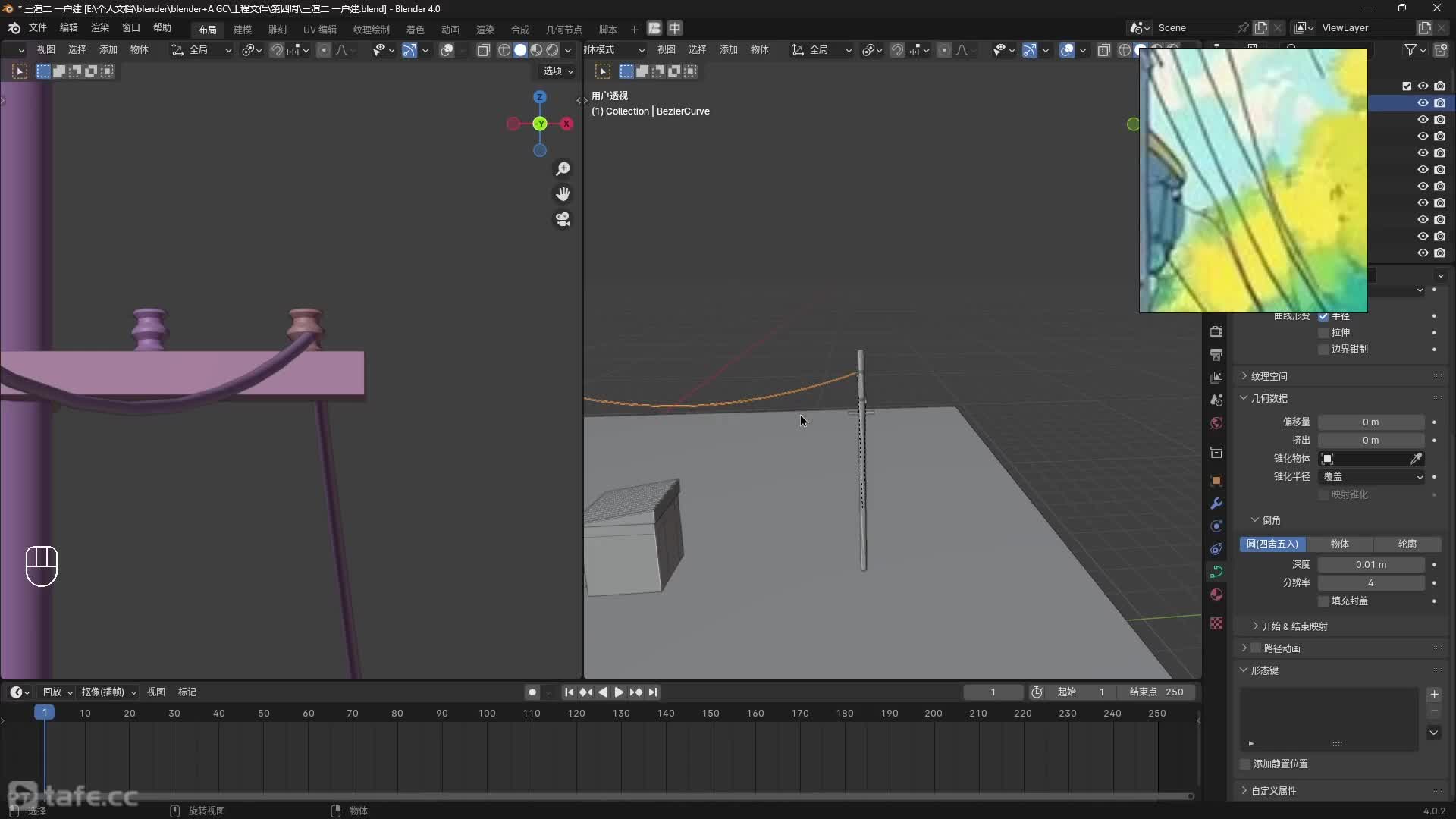Toggle visibility eye of highlighted outliner row
The width and height of the screenshot is (1456, 819).
click(x=1423, y=102)
